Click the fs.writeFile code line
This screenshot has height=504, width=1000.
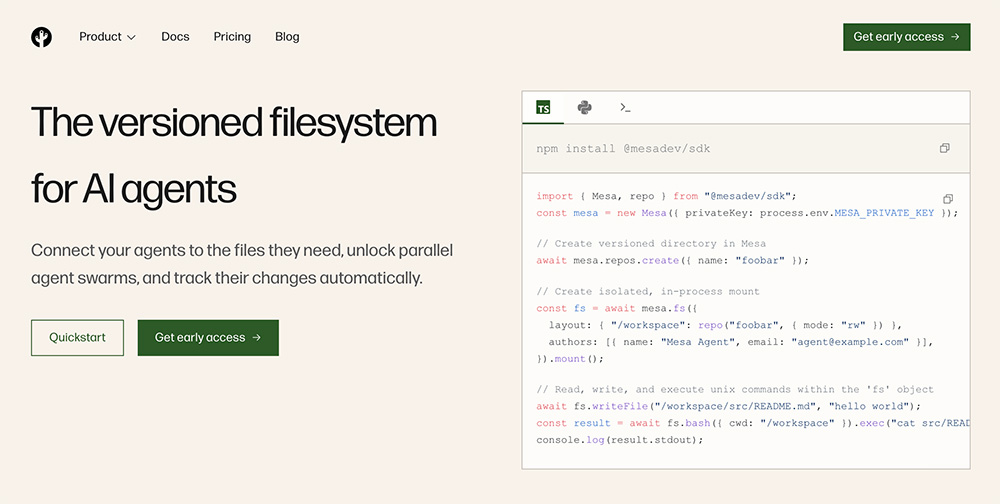coord(728,406)
